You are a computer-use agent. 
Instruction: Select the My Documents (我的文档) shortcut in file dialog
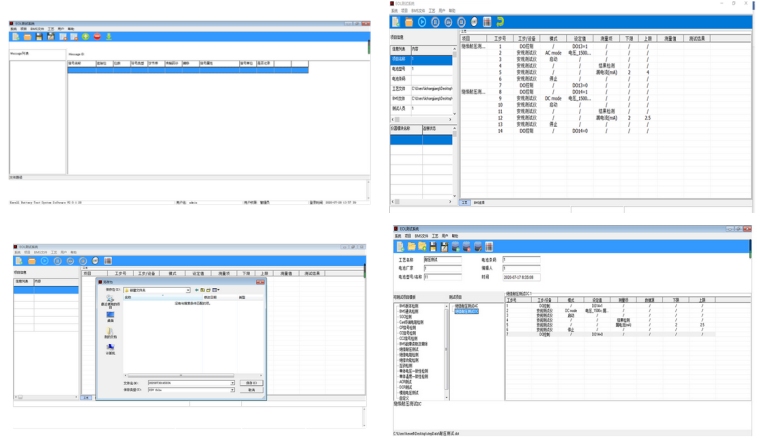[x=111, y=333]
